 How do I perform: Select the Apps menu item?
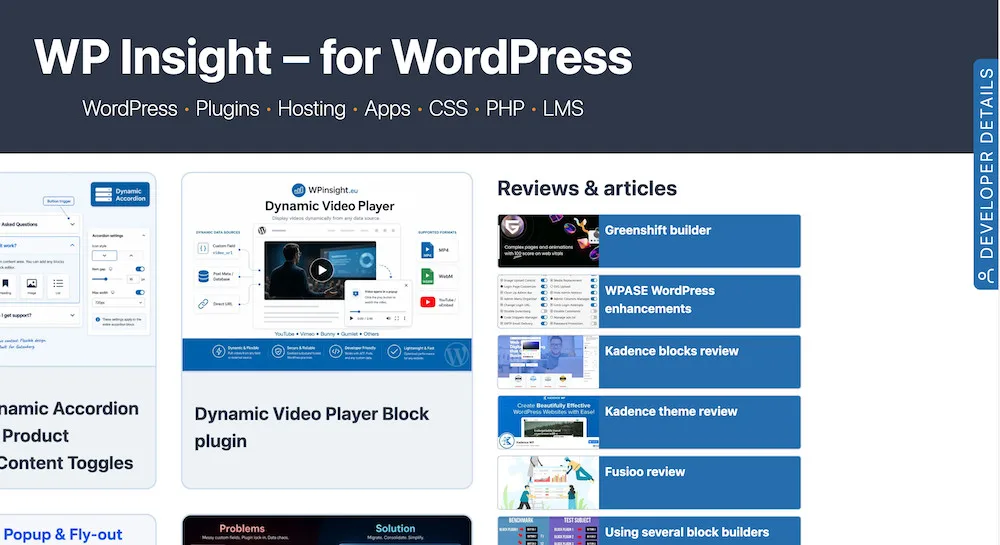coord(387,109)
